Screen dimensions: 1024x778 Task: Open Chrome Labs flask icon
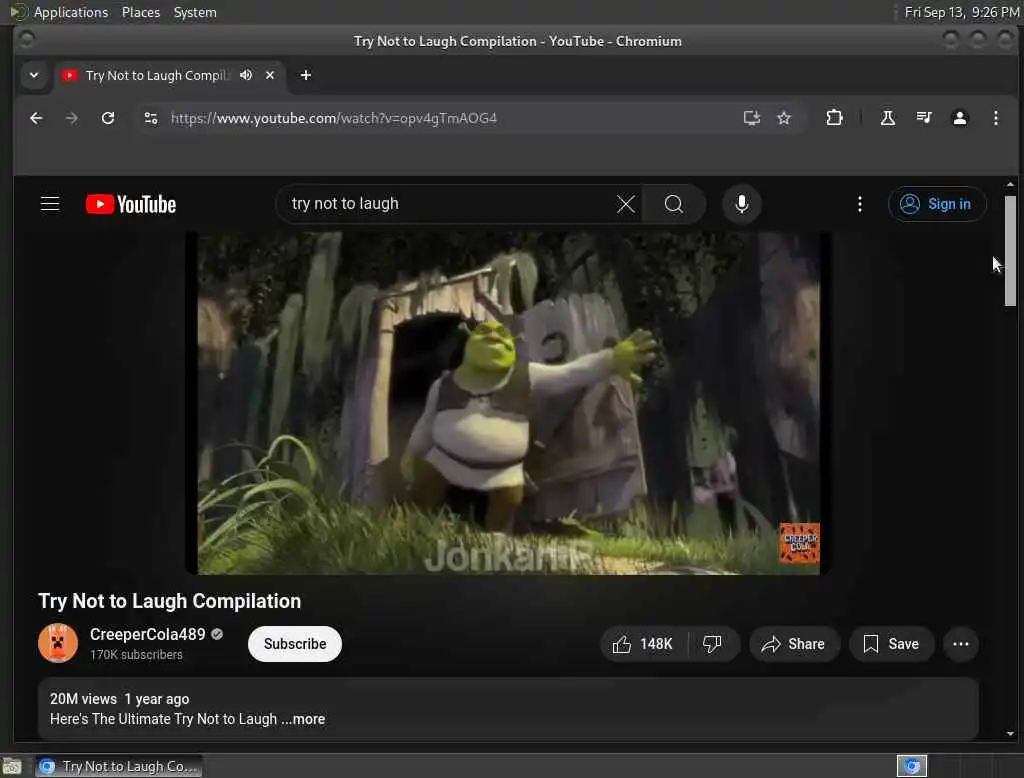click(888, 118)
